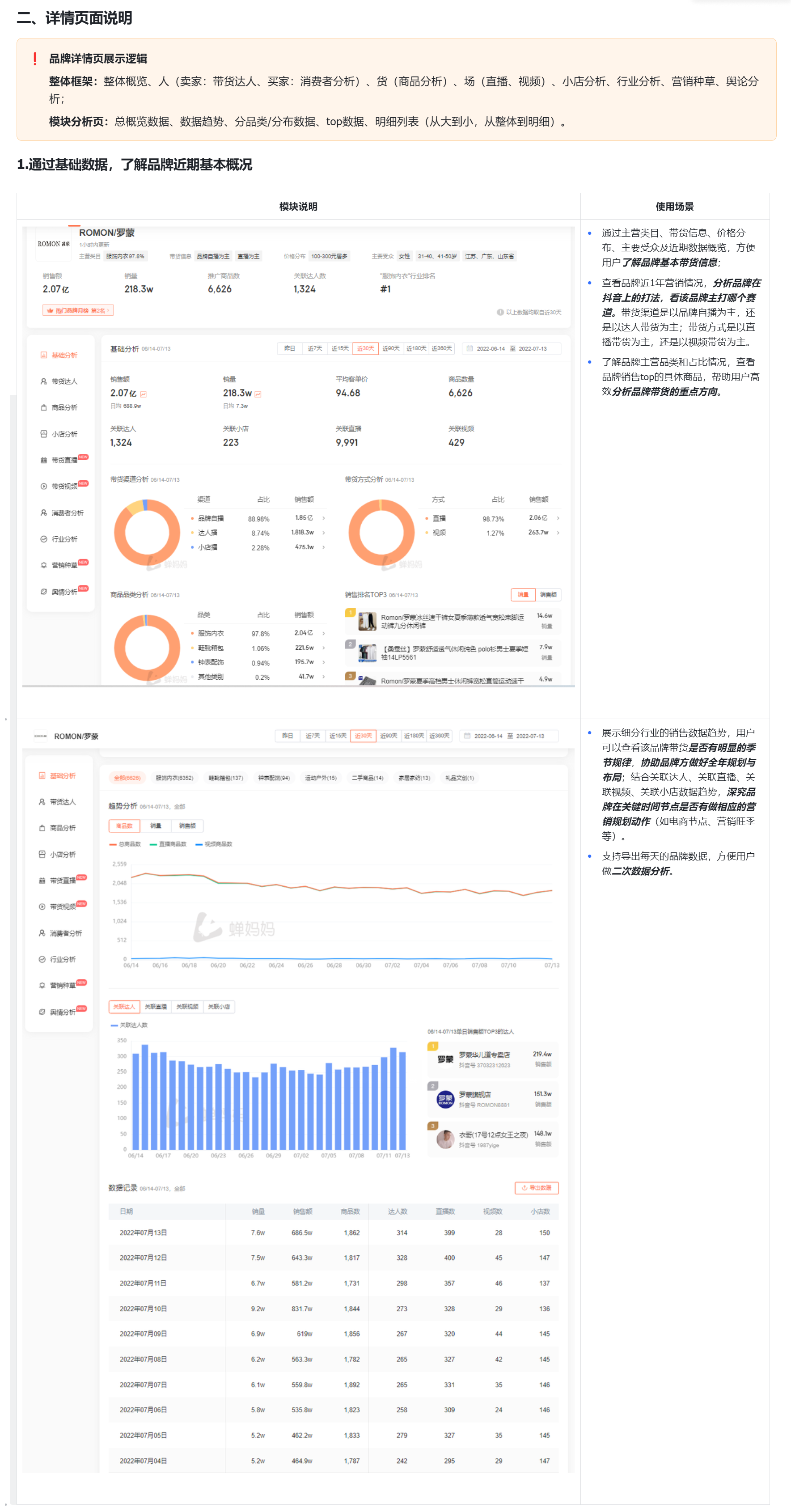The width and height of the screenshot is (791, 1512).
Task: Select 运动户外(15) category pill
Action: point(321,778)
